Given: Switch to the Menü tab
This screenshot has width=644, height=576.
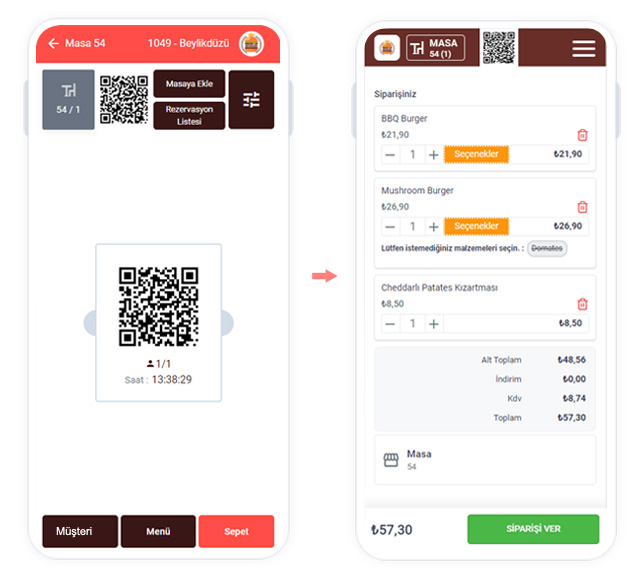Looking at the screenshot, I should pos(158,531).
